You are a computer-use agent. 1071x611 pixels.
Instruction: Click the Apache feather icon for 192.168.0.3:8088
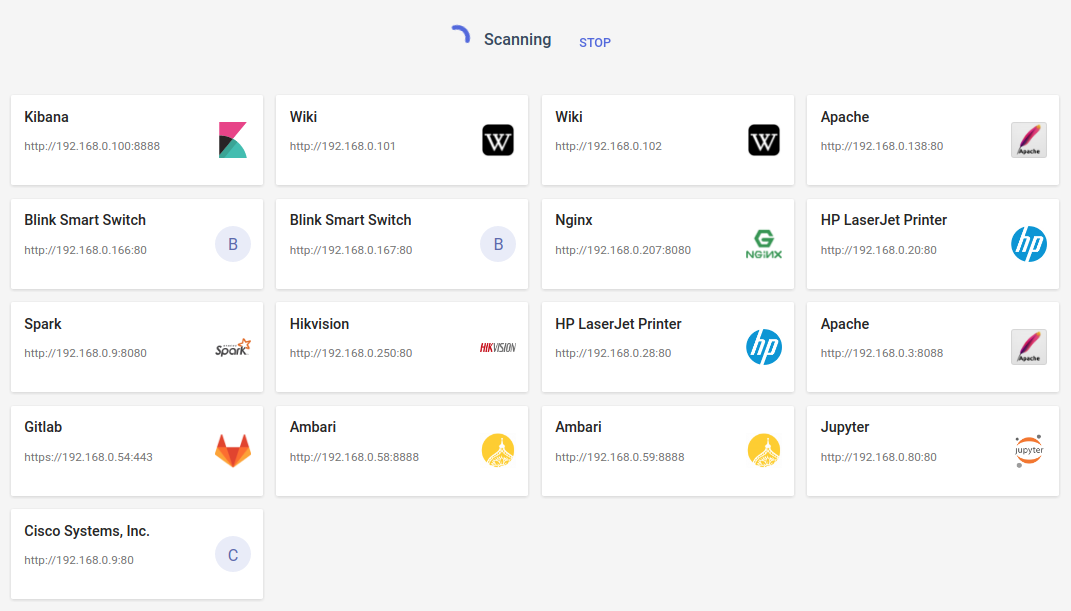pyautogui.click(x=1029, y=347)
